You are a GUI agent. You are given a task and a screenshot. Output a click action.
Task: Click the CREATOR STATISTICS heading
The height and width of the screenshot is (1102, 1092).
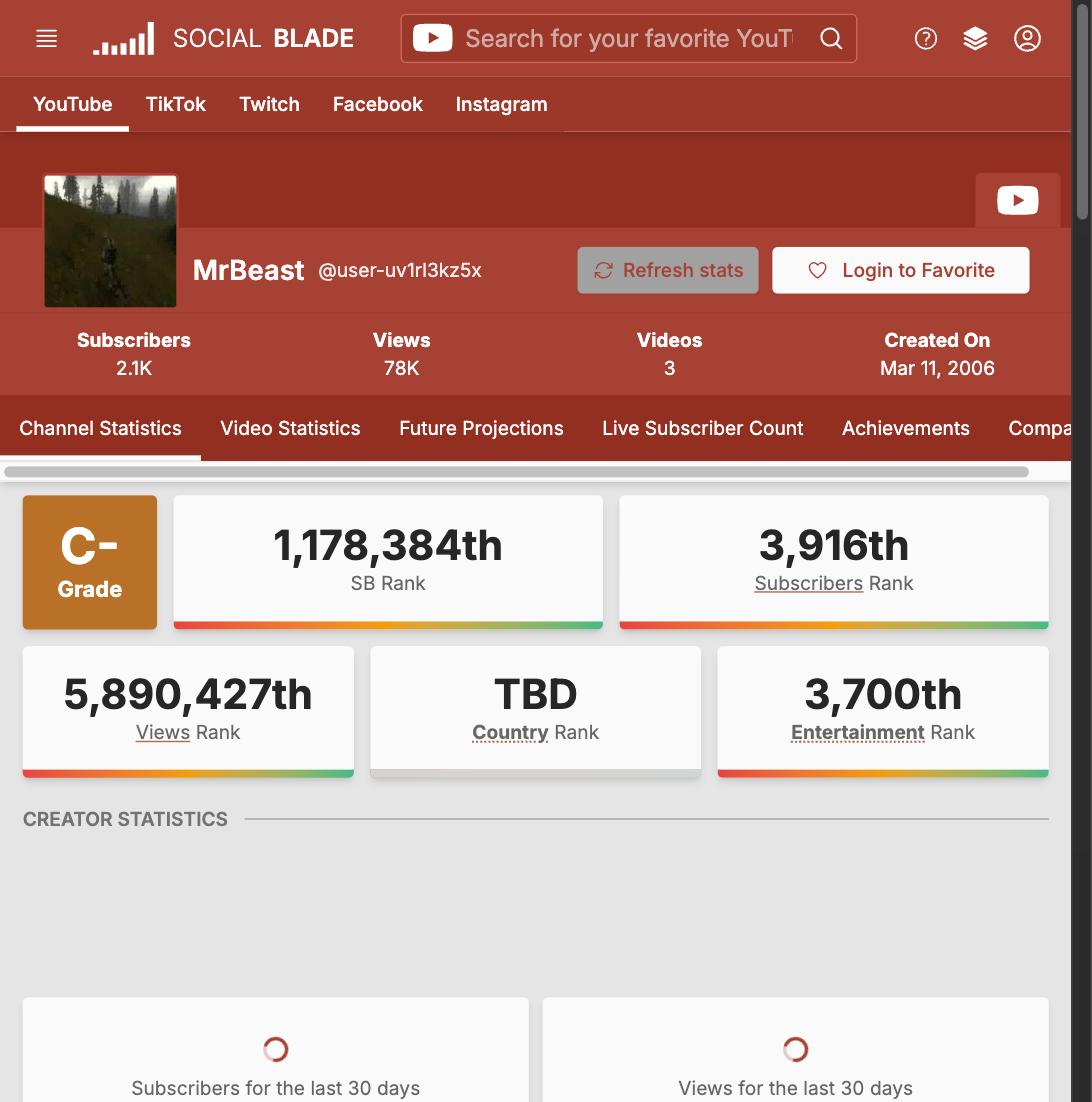pos(125,819)
